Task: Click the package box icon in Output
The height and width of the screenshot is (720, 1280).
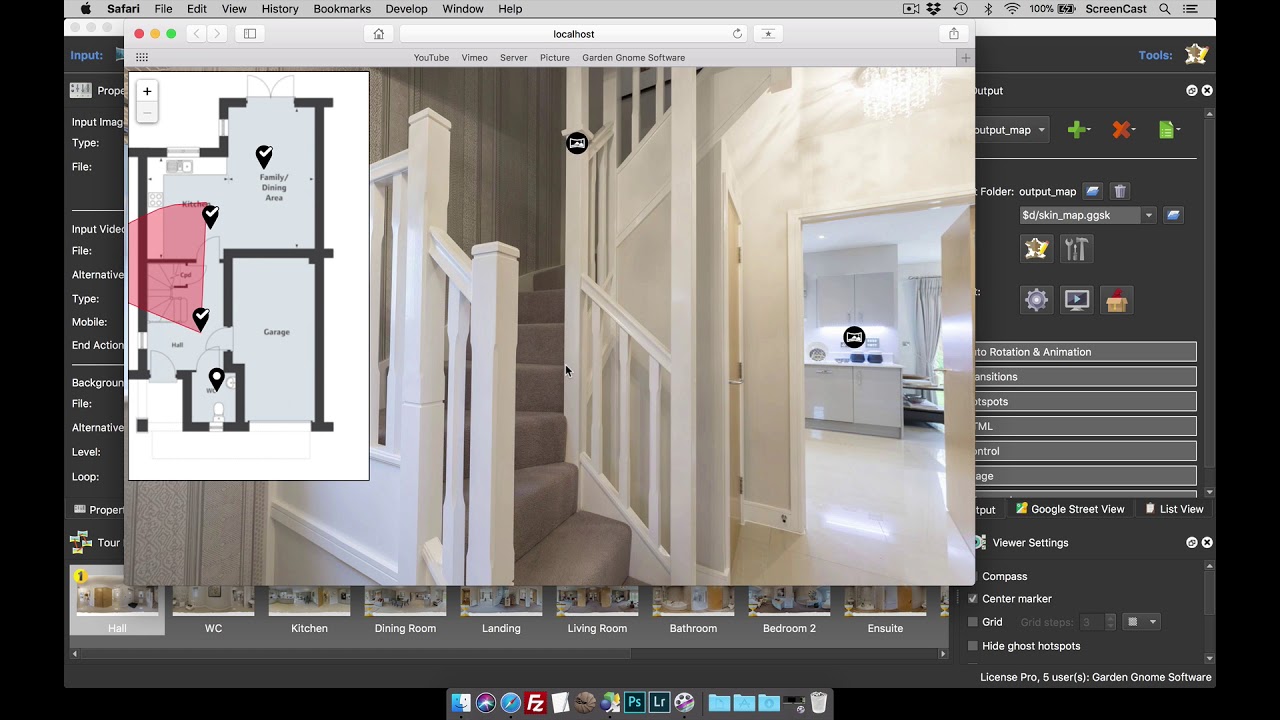Action: (x=1116, y=300)
